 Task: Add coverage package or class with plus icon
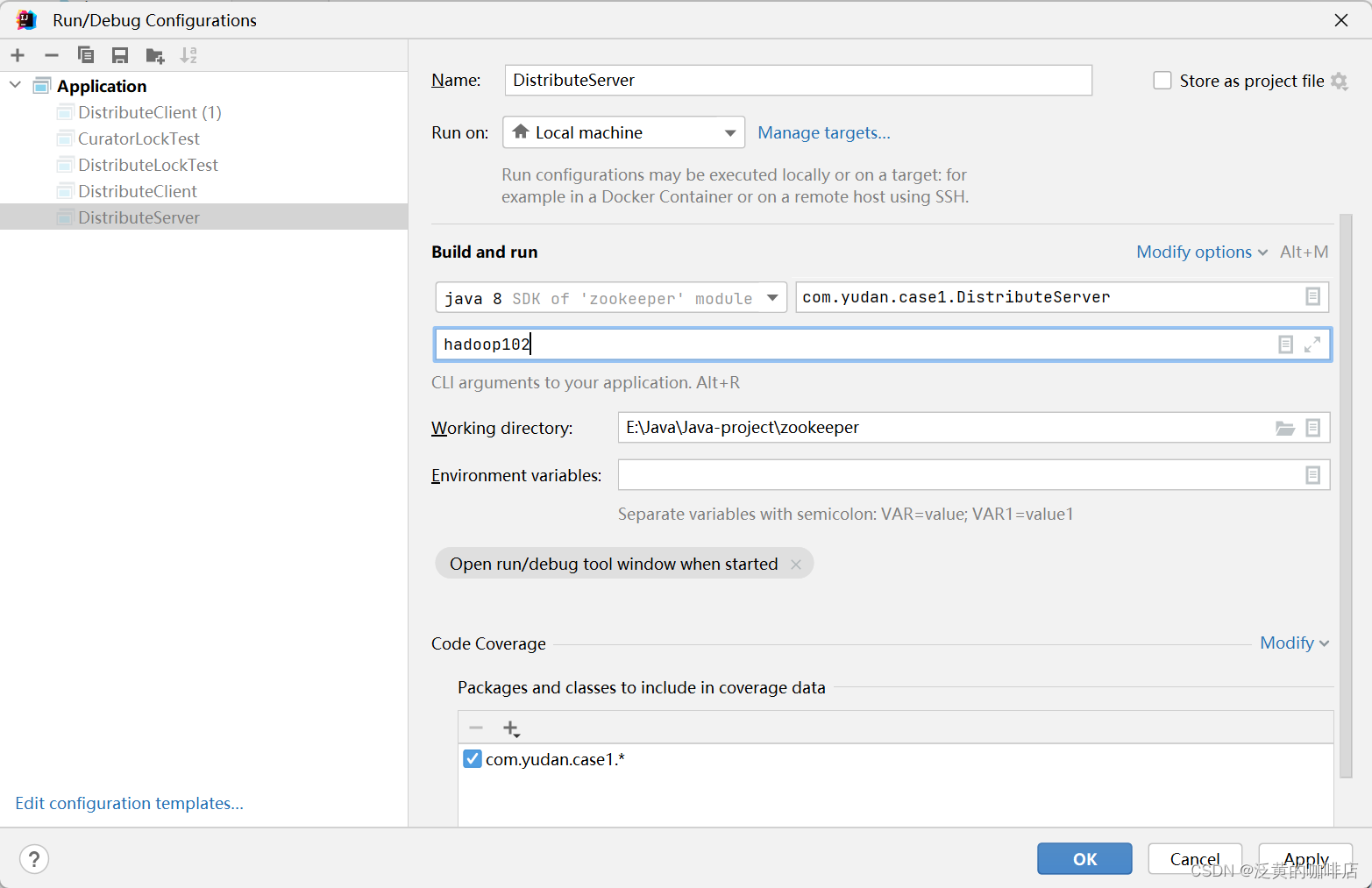tap(511, 728)
